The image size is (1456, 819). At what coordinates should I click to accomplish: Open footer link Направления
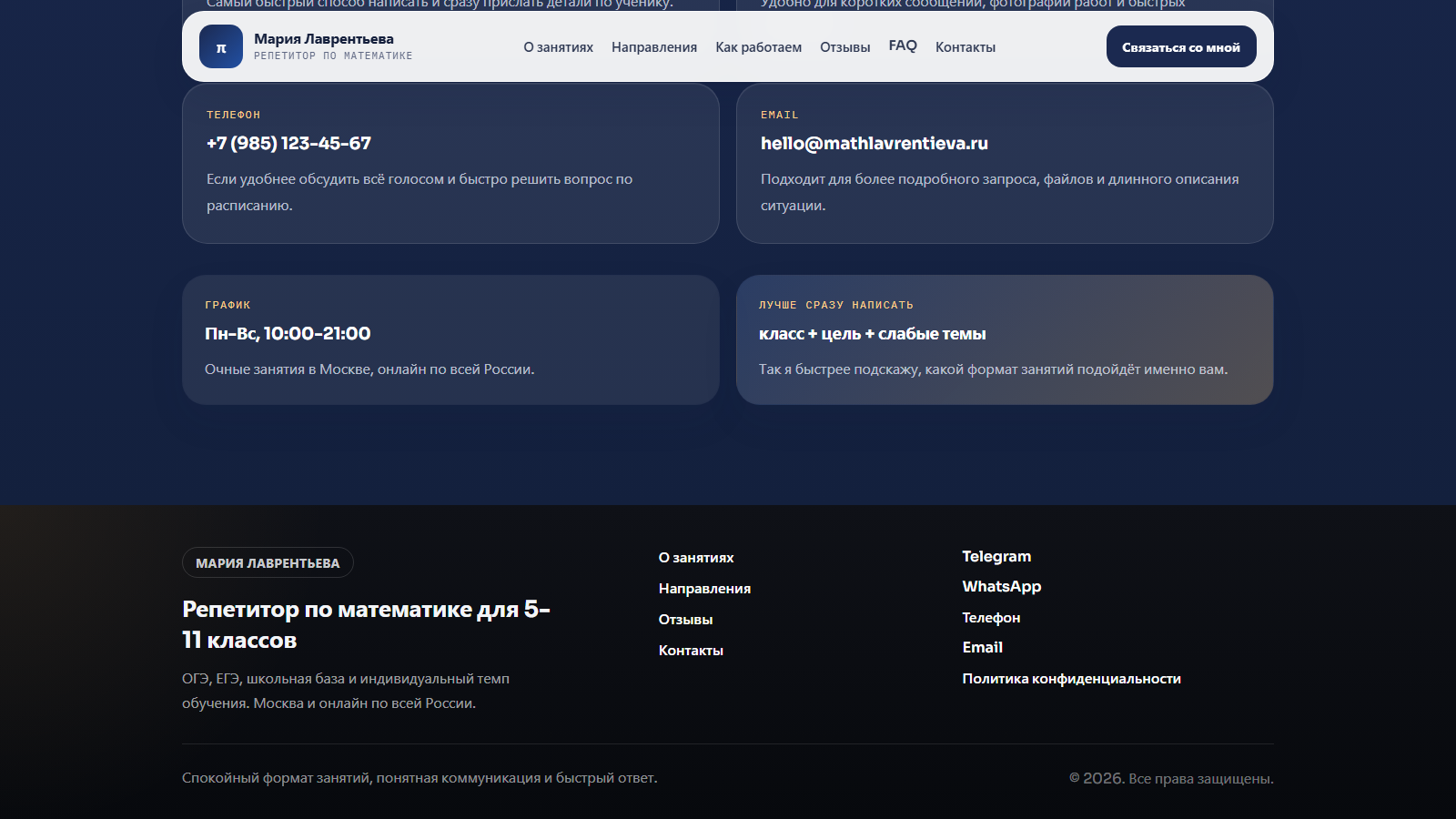click(x=704, y=589)
